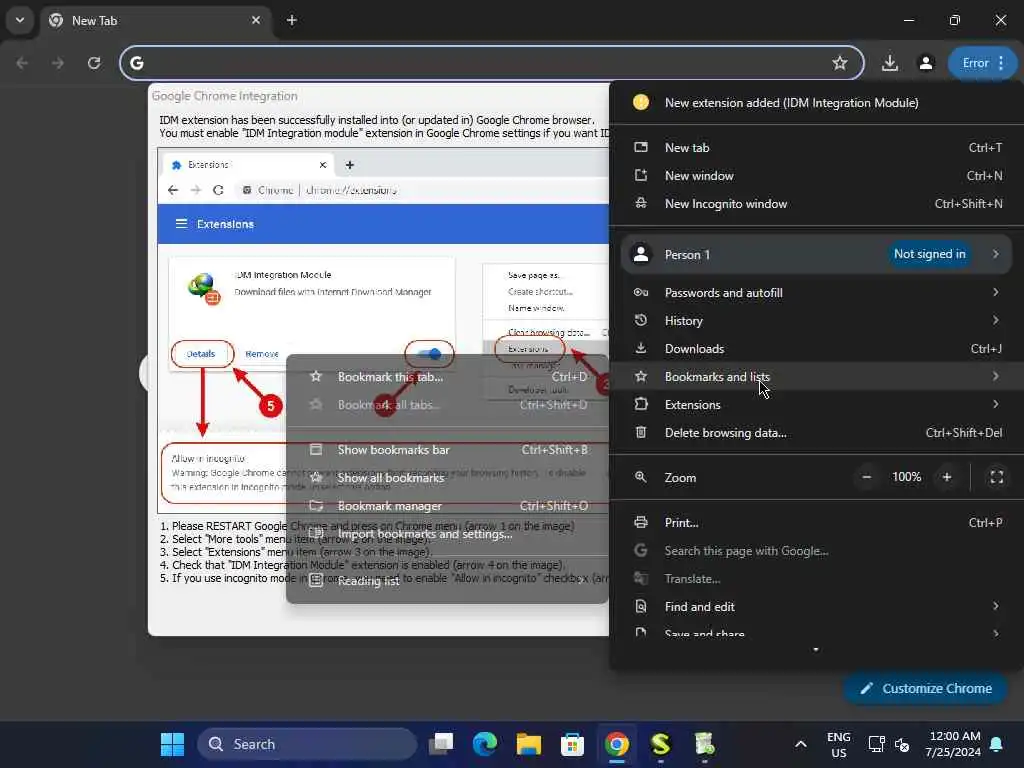Click the History clock icon

tap(641, 320)
